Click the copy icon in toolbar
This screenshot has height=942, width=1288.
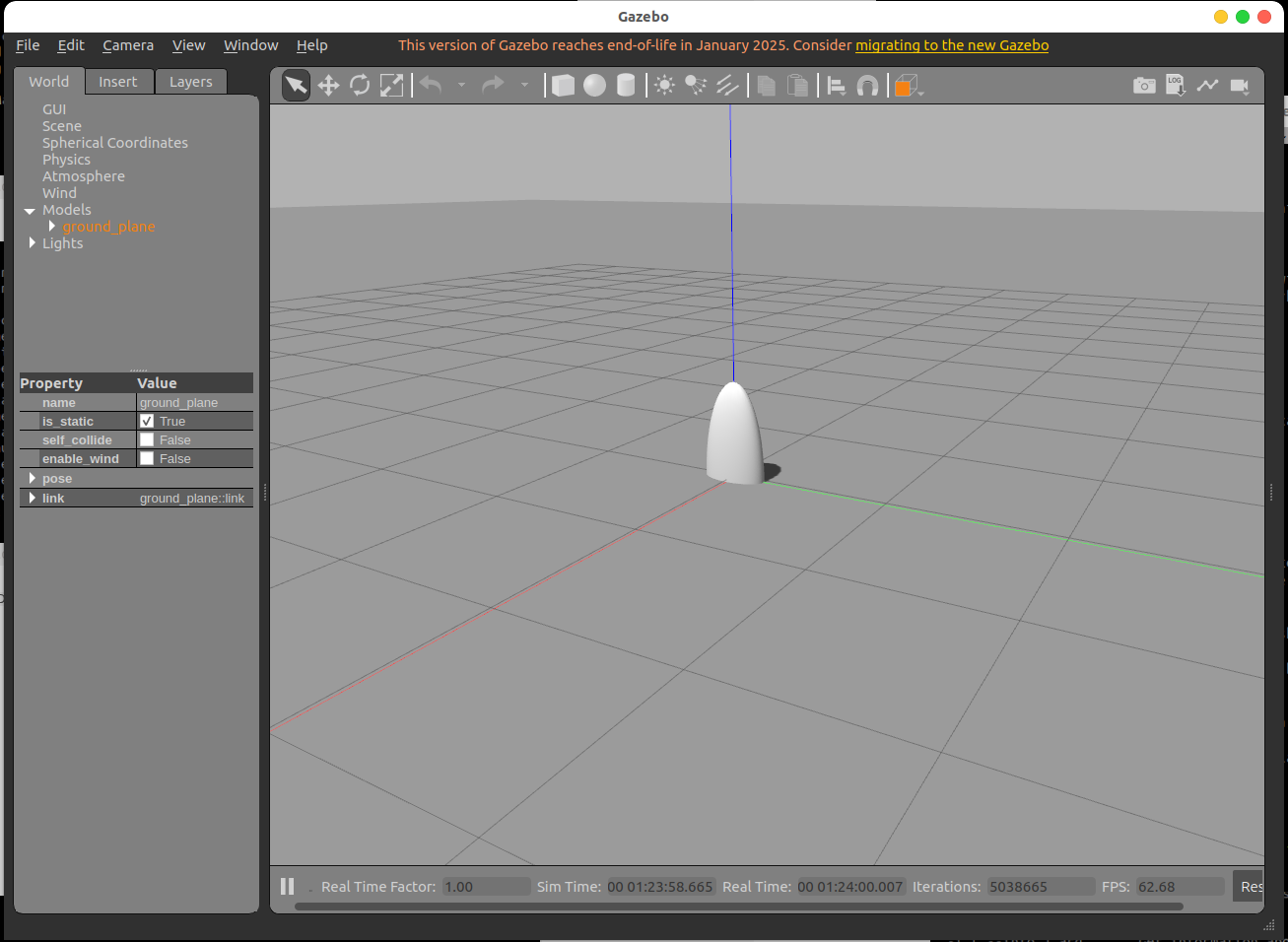click(x=766, y=86)
